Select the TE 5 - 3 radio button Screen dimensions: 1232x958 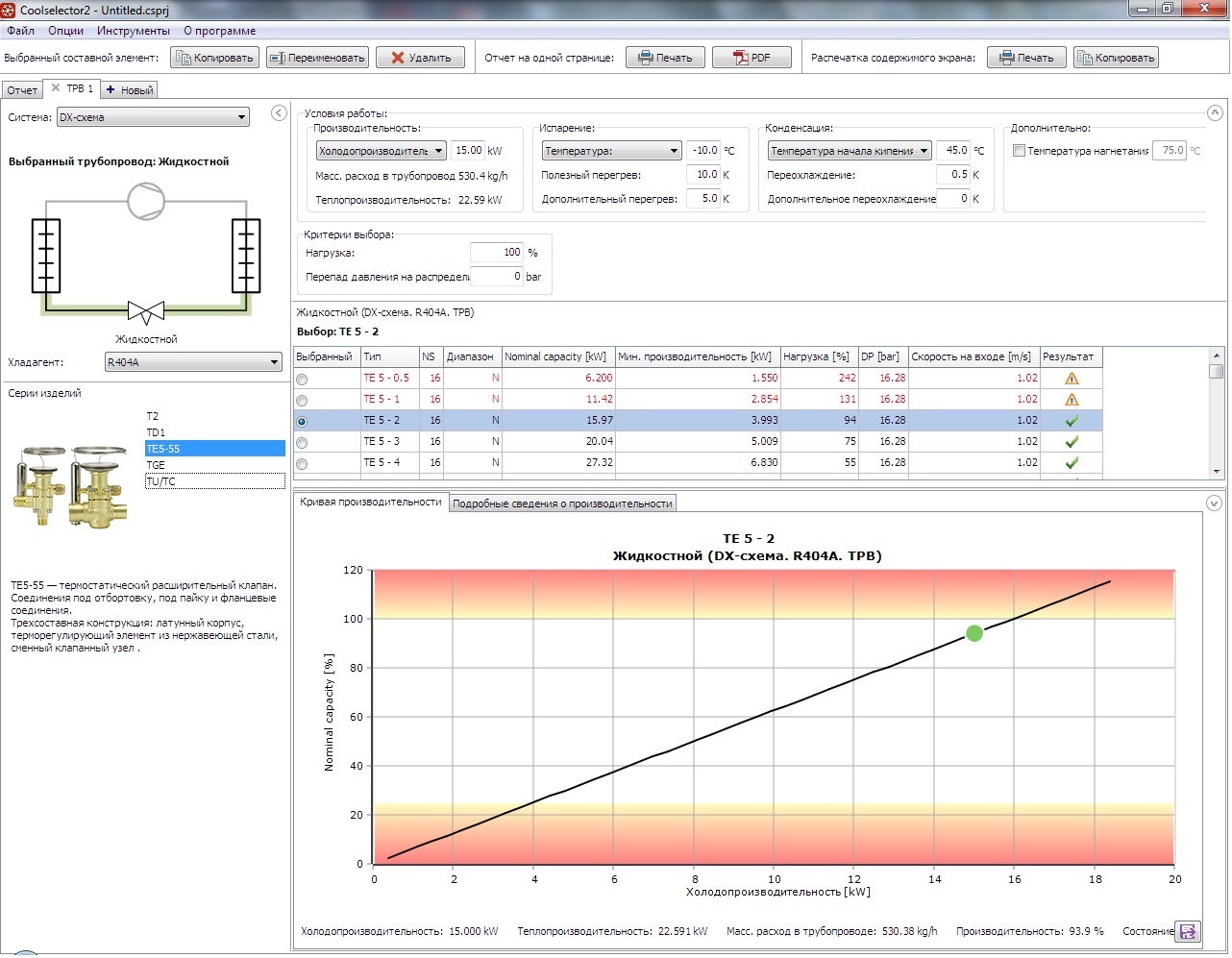tap(302, 443)
